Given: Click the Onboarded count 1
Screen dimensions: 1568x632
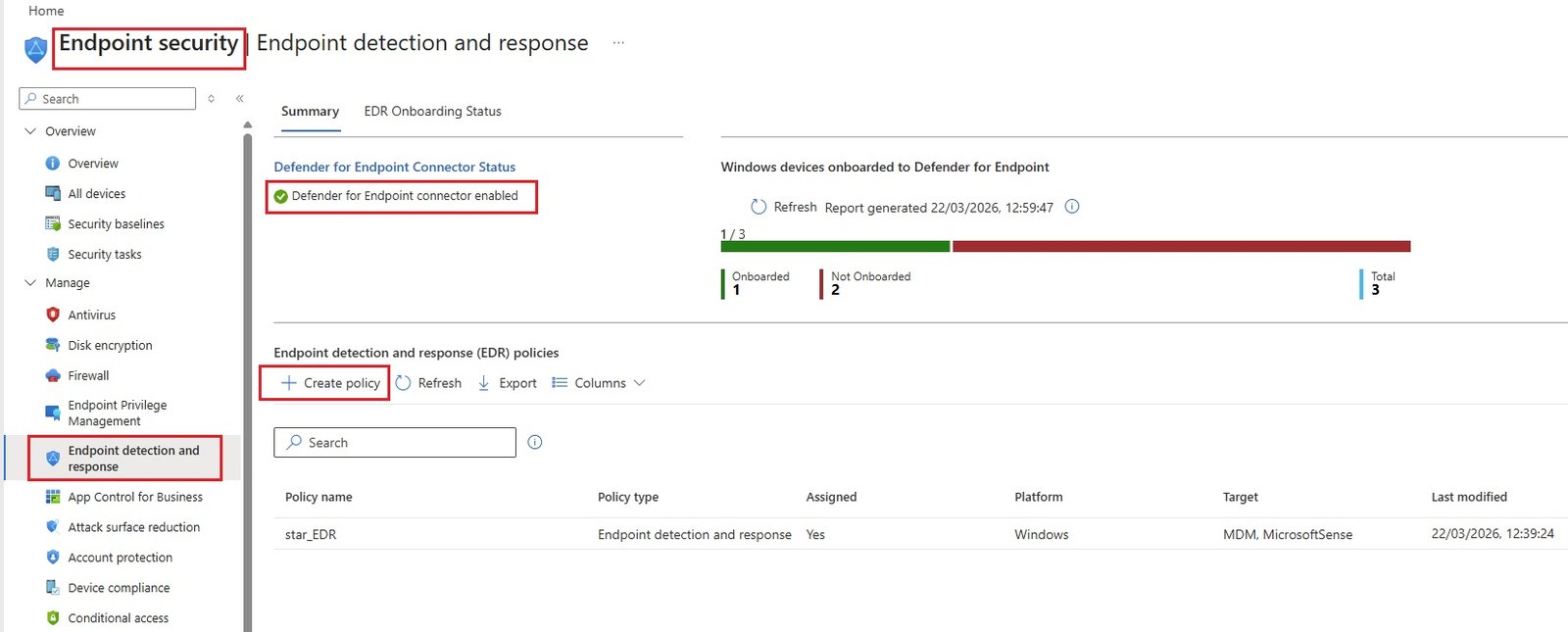Looking at the screenshot, I should coord(736,290).
